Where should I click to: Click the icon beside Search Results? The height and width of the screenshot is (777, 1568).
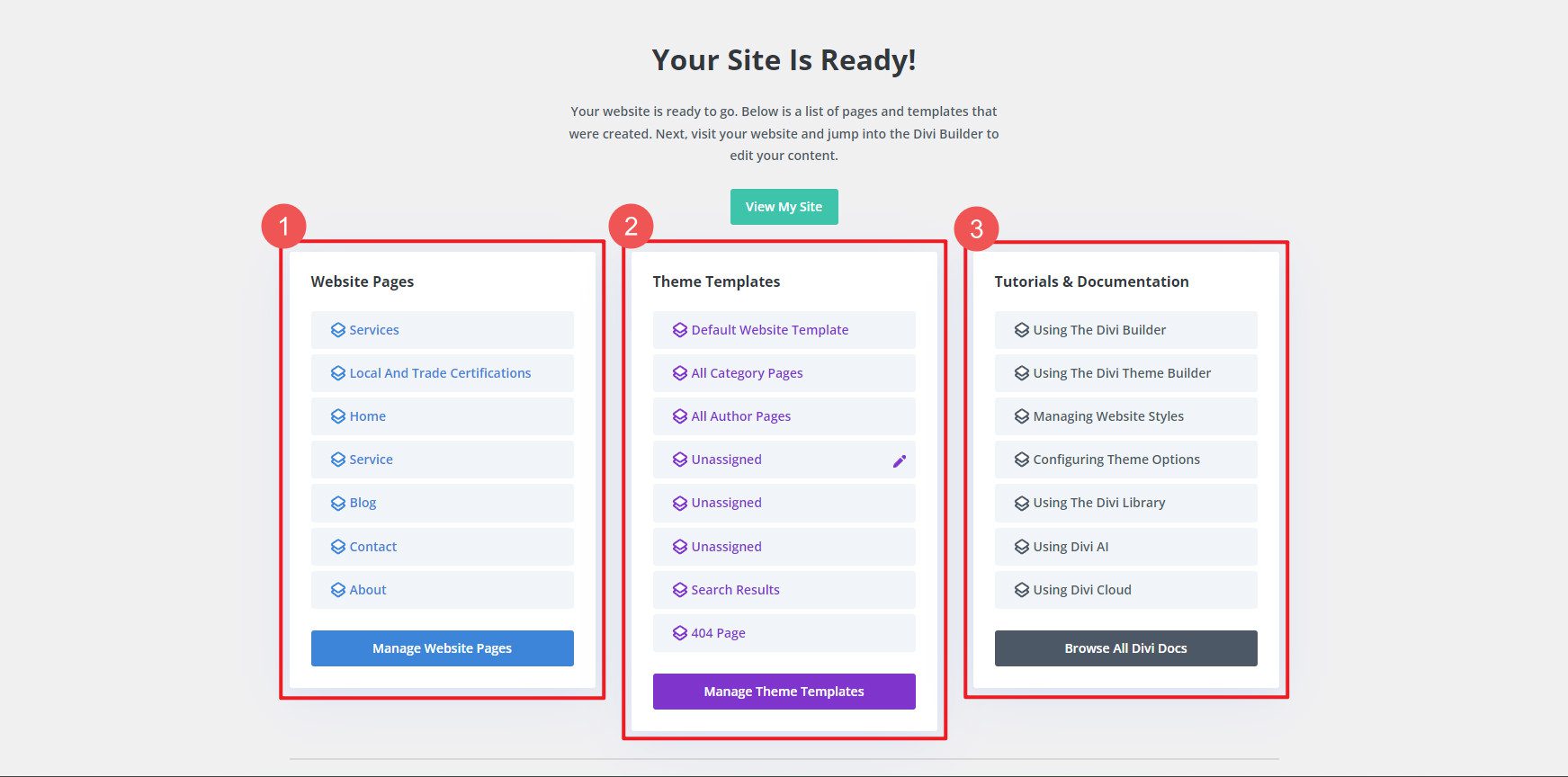point(680,590)
